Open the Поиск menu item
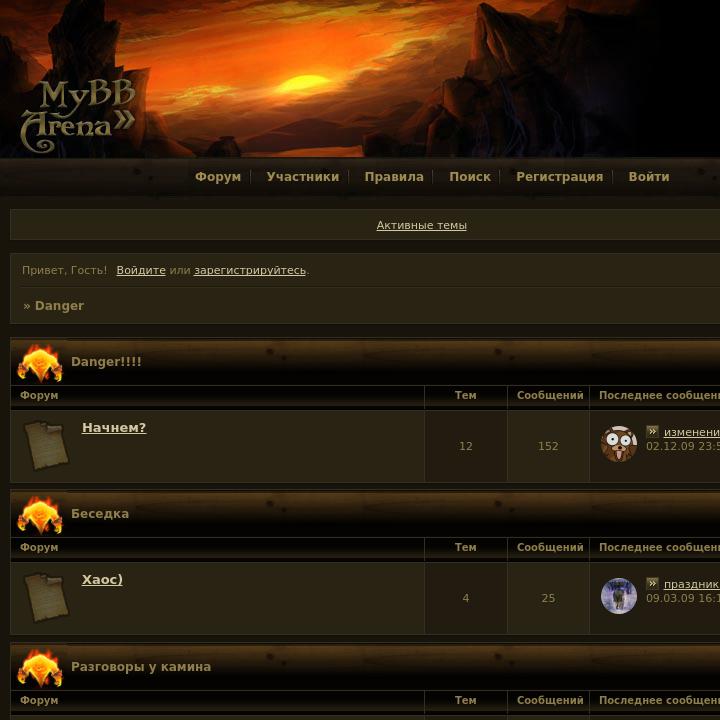This screenshot has width=720, height=720. tap(470, 177)
